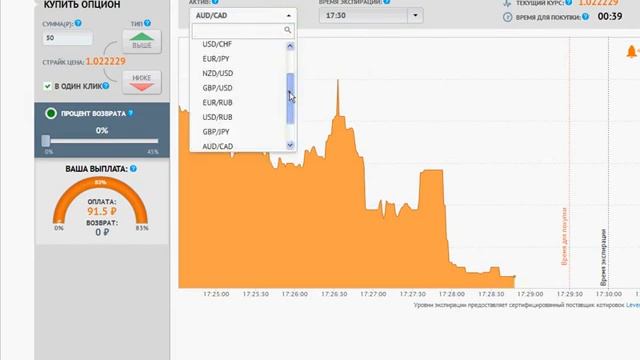Select USD/CHF from asset list
Screen dimensions: 640x360
click(x=217, y=44)
